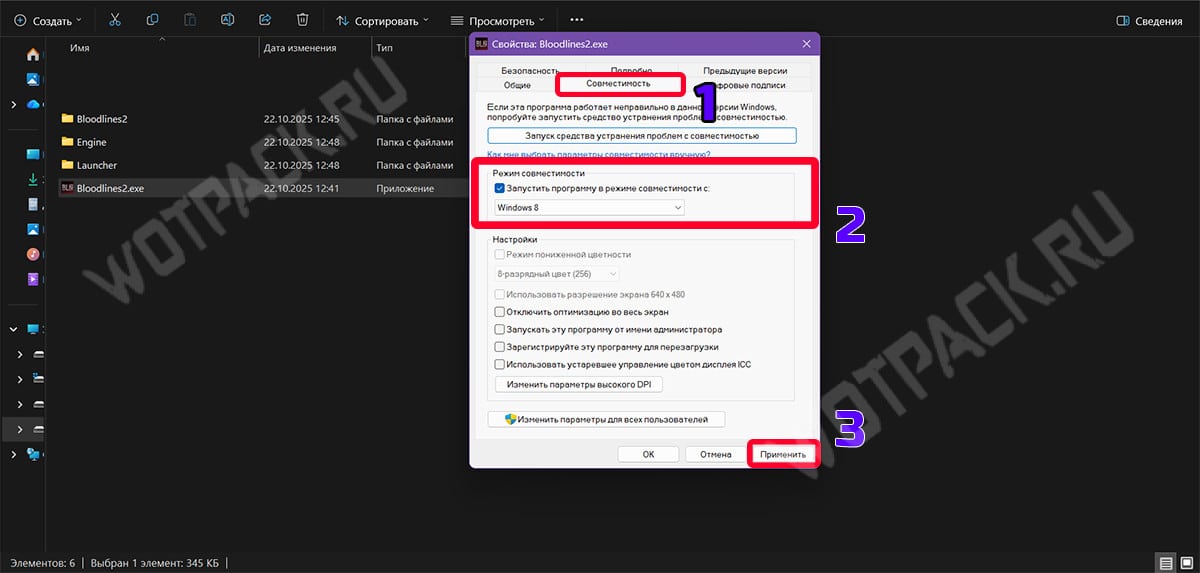
Task: Click the manual compatibility settings help link
Action: [x=598, y=155]
